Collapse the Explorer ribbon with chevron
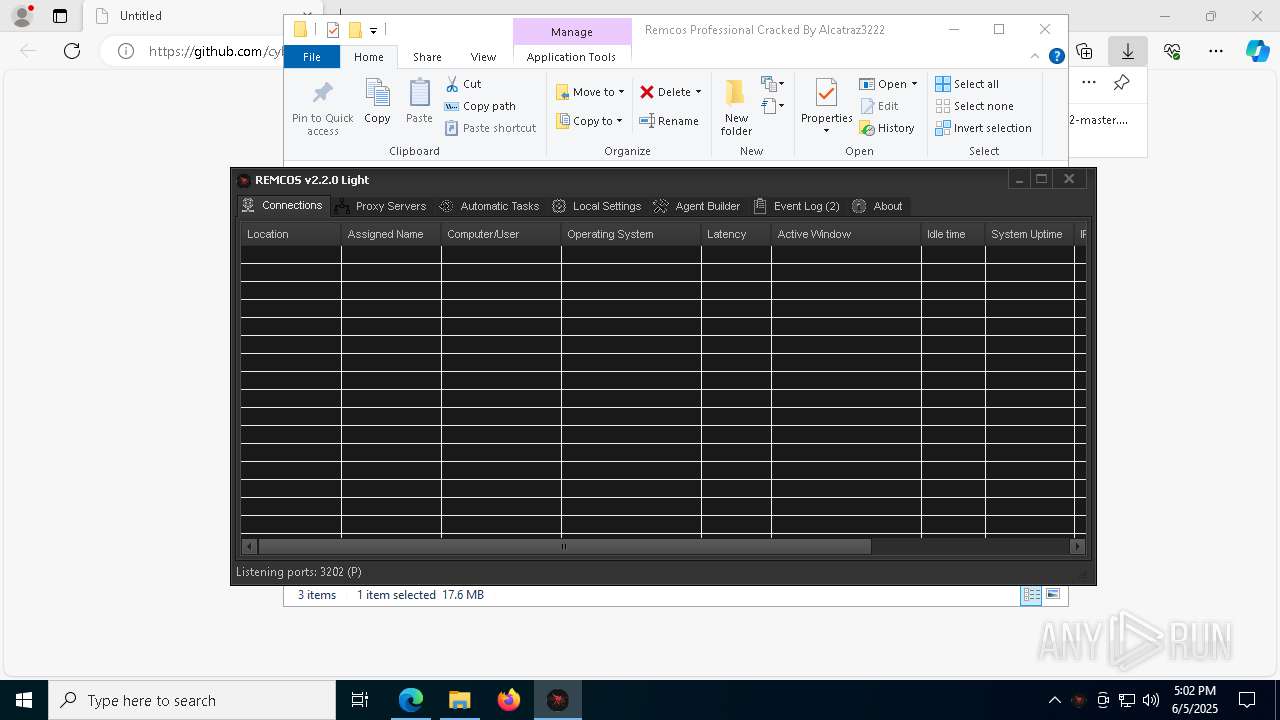Image resolution: width=1280 pixels, height=720 pixels. [1035, 56]
